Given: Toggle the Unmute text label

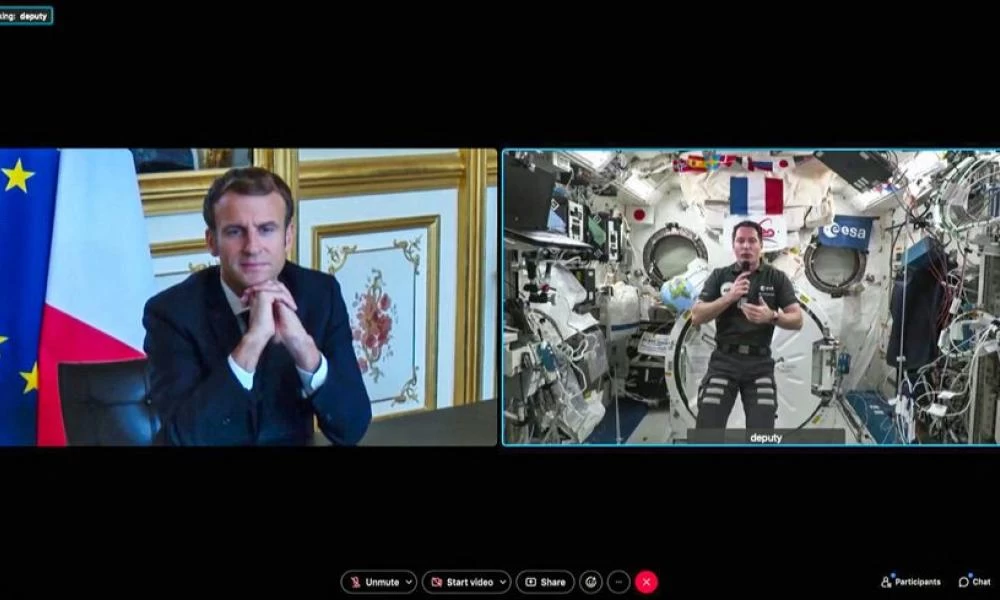Looking at the screenshot, I should pyautogui.click(x=382, y=582).
